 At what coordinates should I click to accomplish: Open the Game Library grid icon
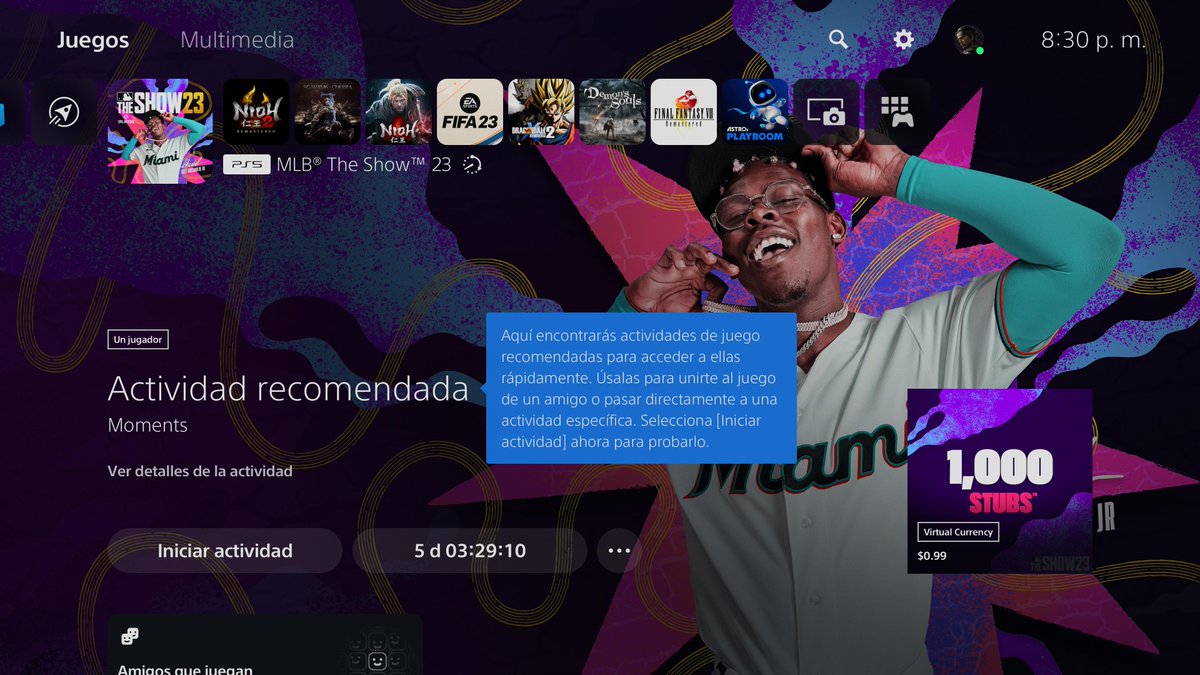point(898,112)
